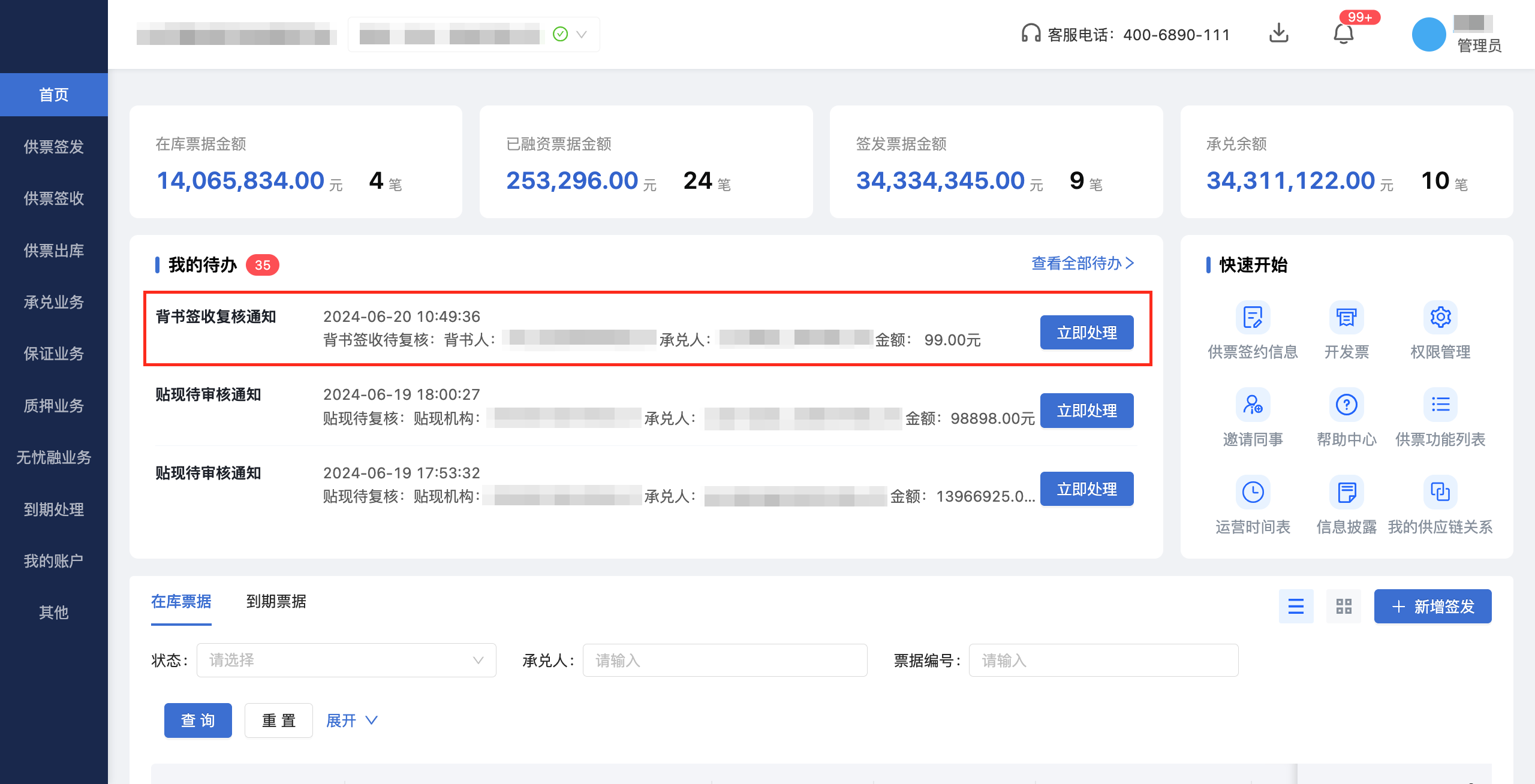Click the 新增签发 button
Image resolution: width=1535 pixels, height=784 pixels.
(x=1432, y=606)
